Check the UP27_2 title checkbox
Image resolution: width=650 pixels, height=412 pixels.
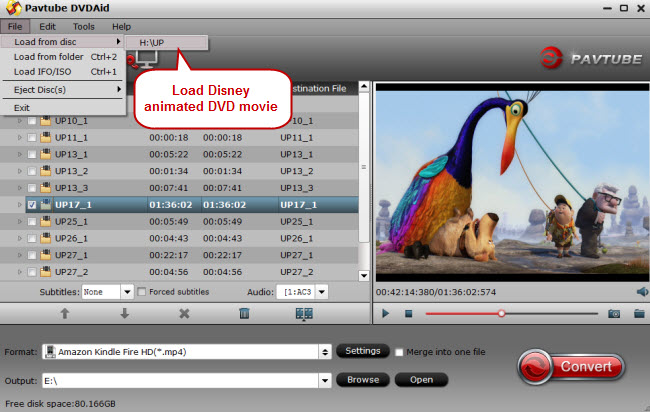32,272
